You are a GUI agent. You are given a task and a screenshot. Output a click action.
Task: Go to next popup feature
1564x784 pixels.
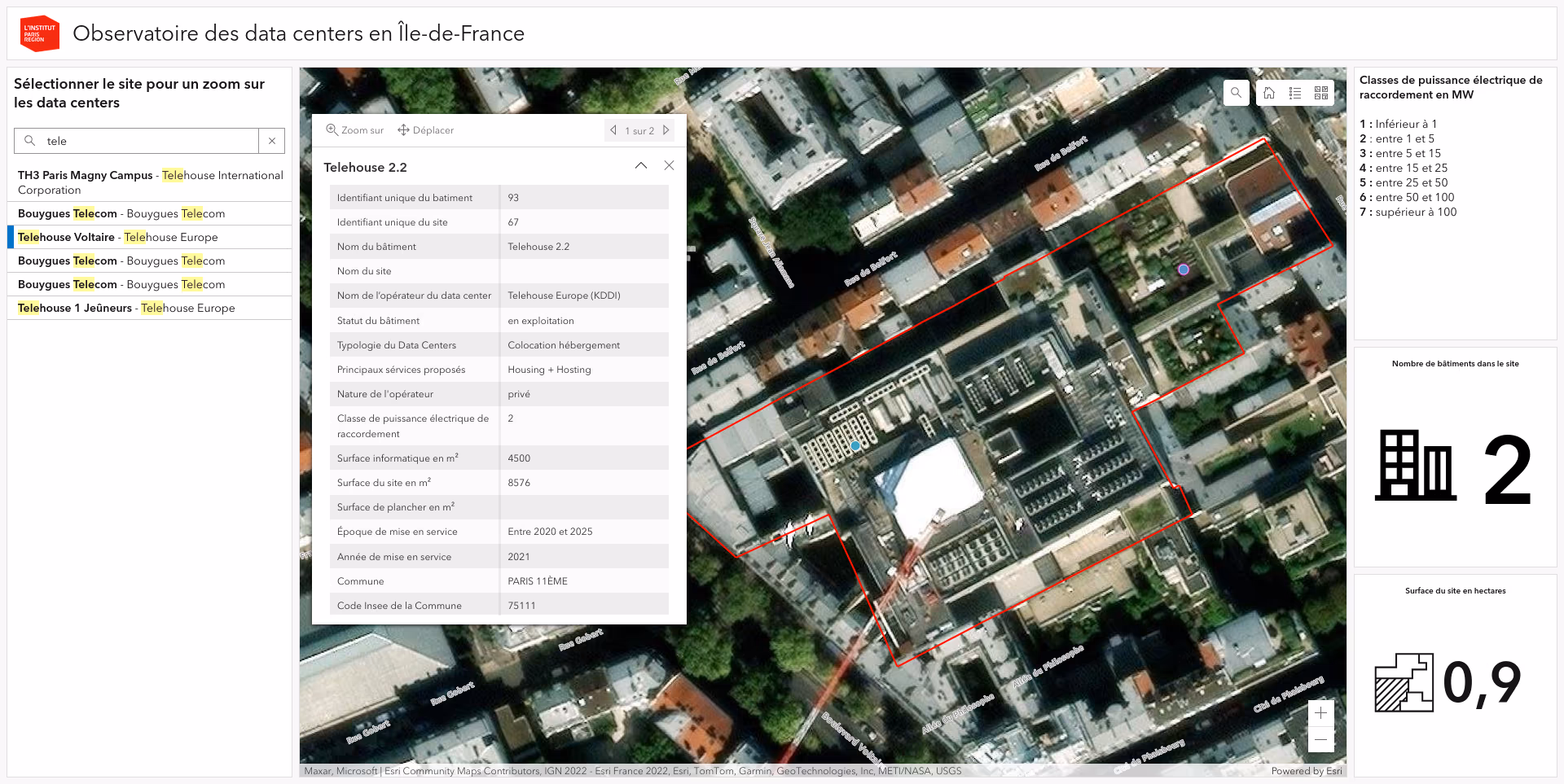point(666,130)
